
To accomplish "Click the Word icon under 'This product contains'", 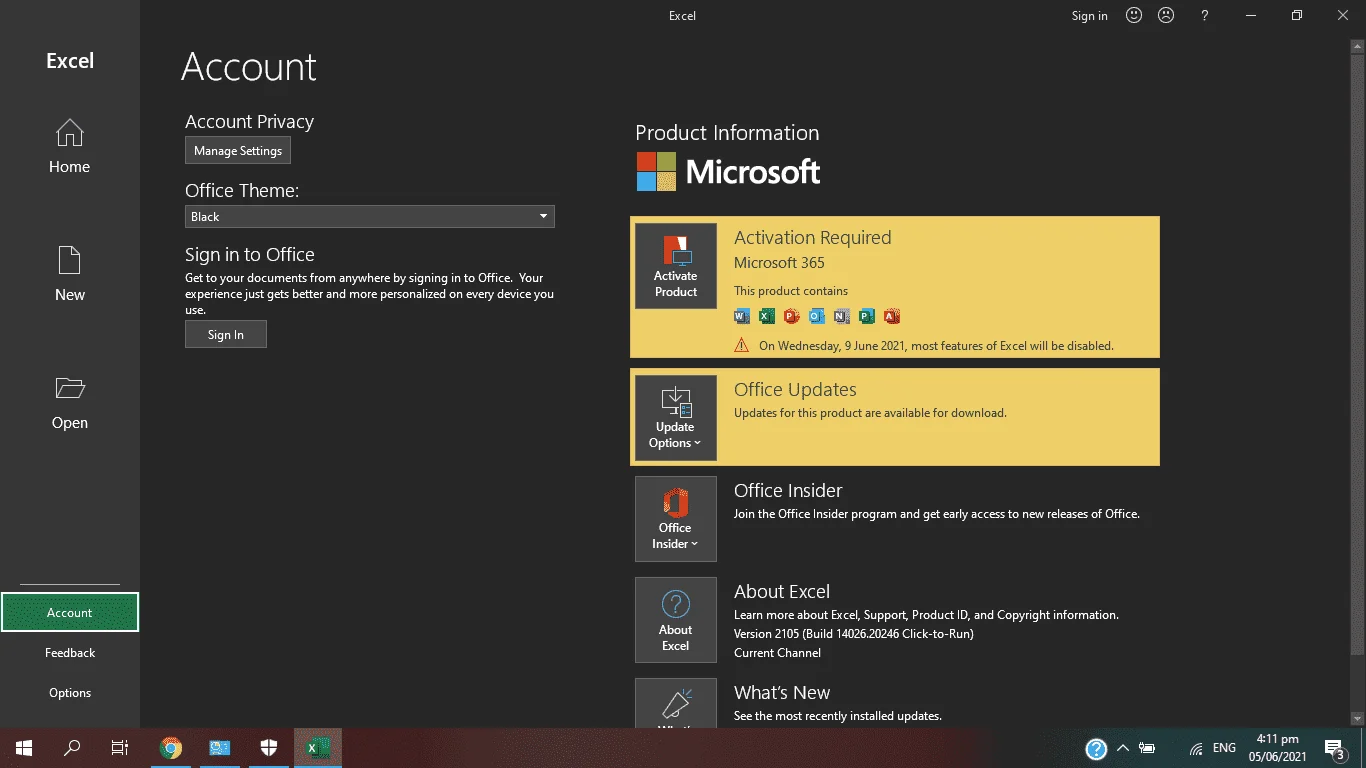I will coord(742,316).
